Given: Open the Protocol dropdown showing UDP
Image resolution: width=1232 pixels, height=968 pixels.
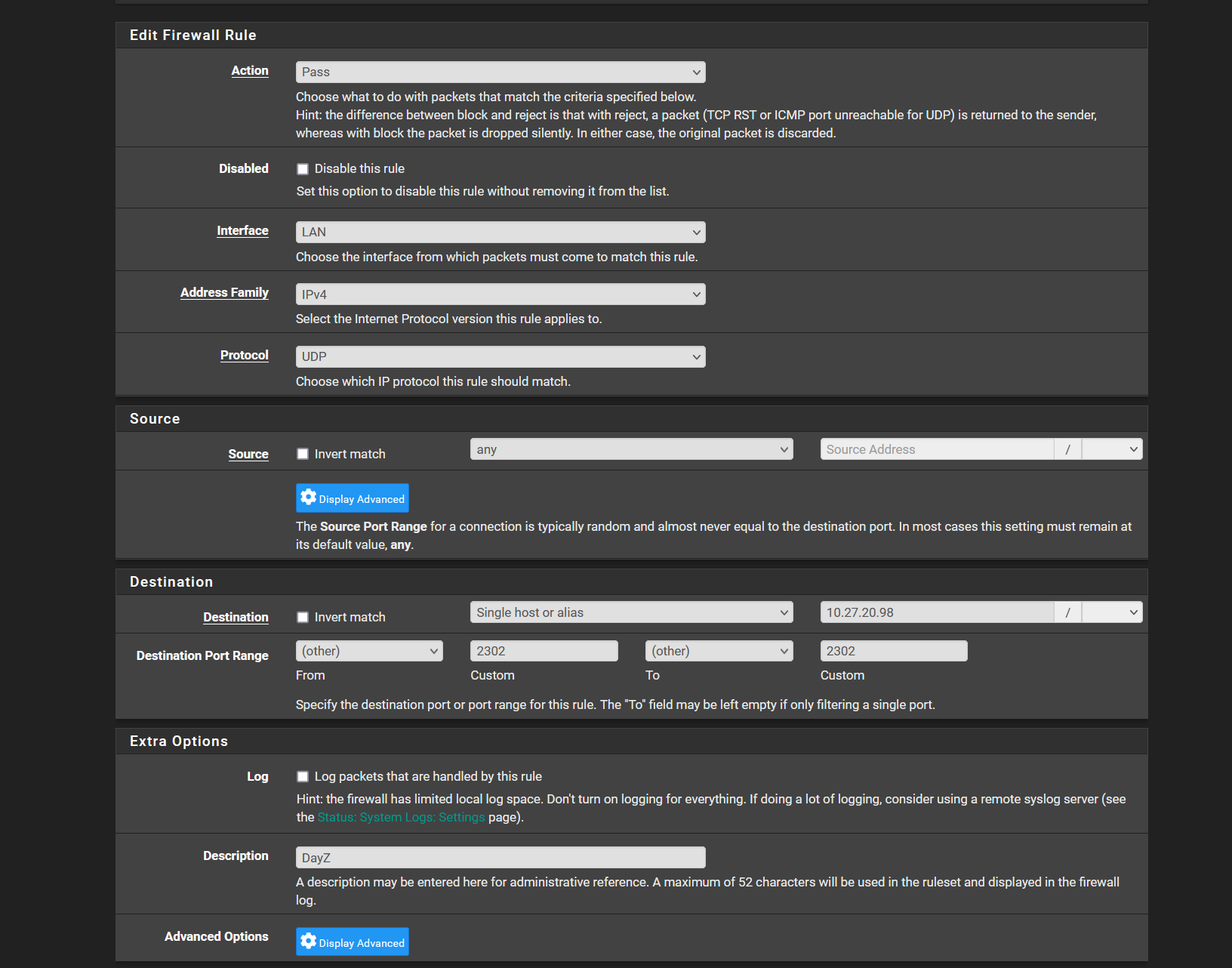Looking at the screenshot, I should point(500,356).
